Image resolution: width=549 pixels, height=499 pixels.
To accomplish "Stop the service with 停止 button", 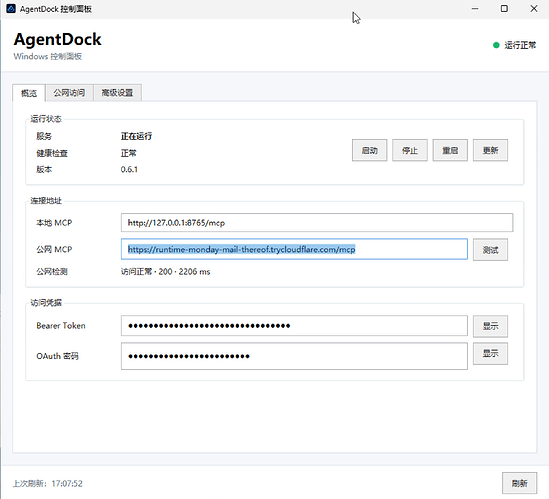I will tap(410, 150).
